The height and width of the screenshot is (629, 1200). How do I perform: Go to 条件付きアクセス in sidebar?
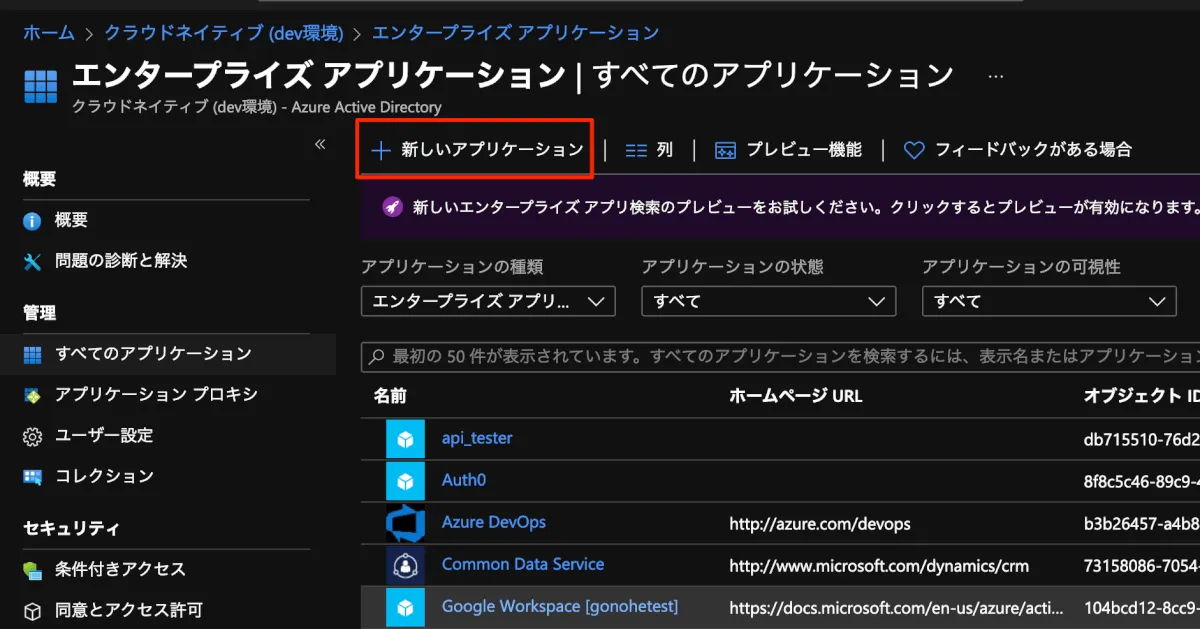pyautogui.click(x=120, y=569)
